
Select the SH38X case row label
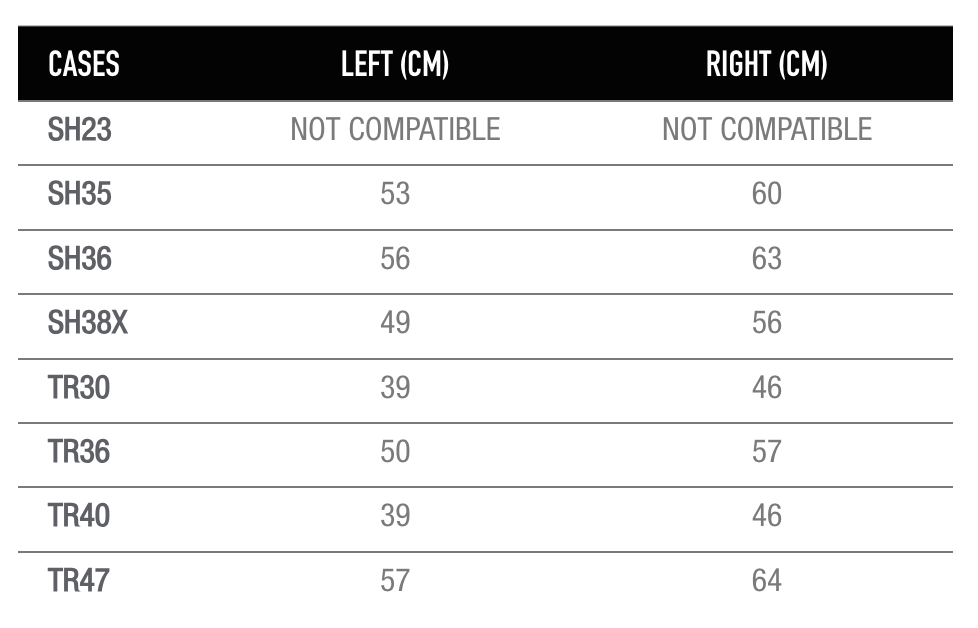click(88, 323)
